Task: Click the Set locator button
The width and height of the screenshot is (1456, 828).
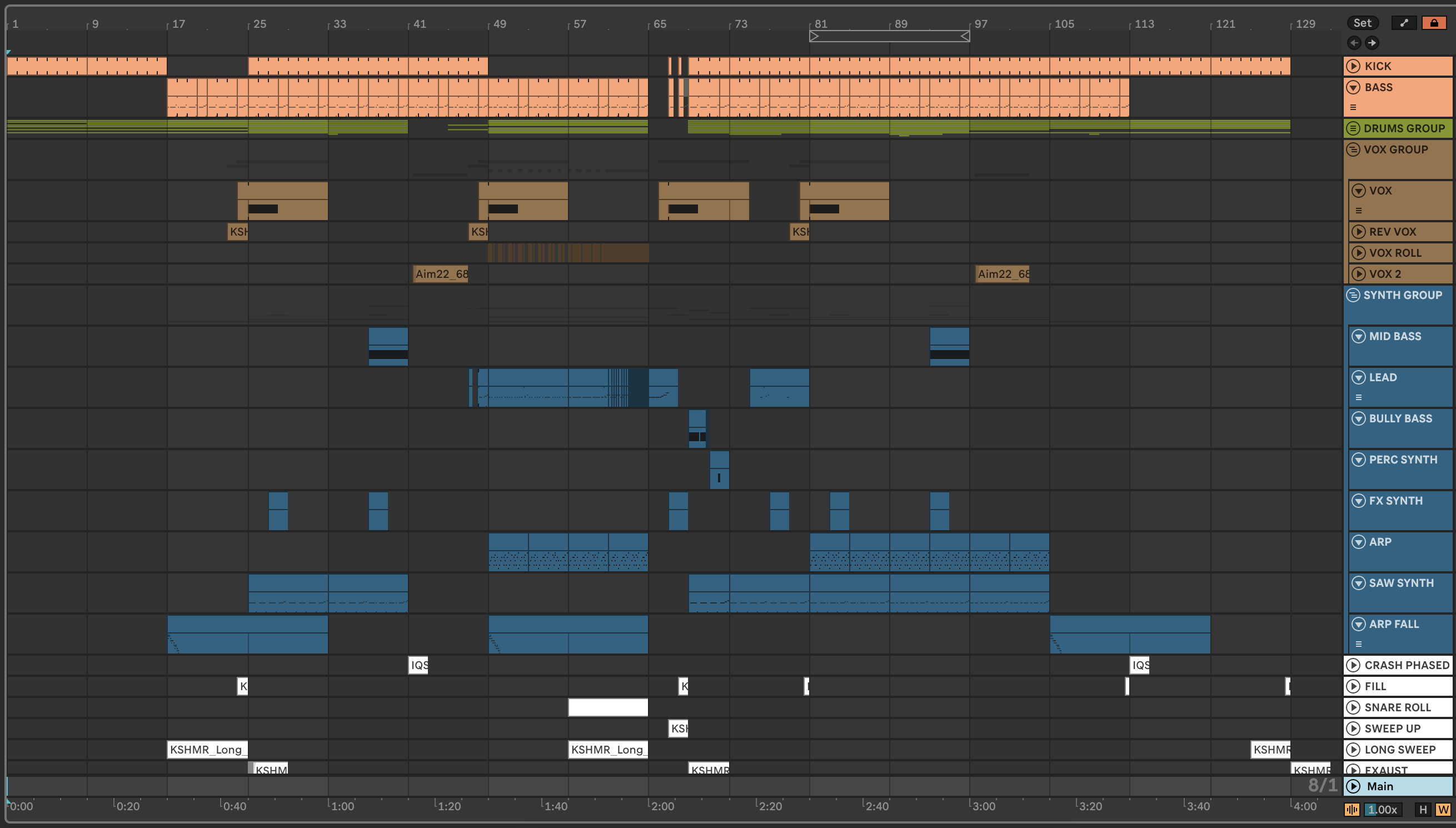Action: [x=1362, y=23]
